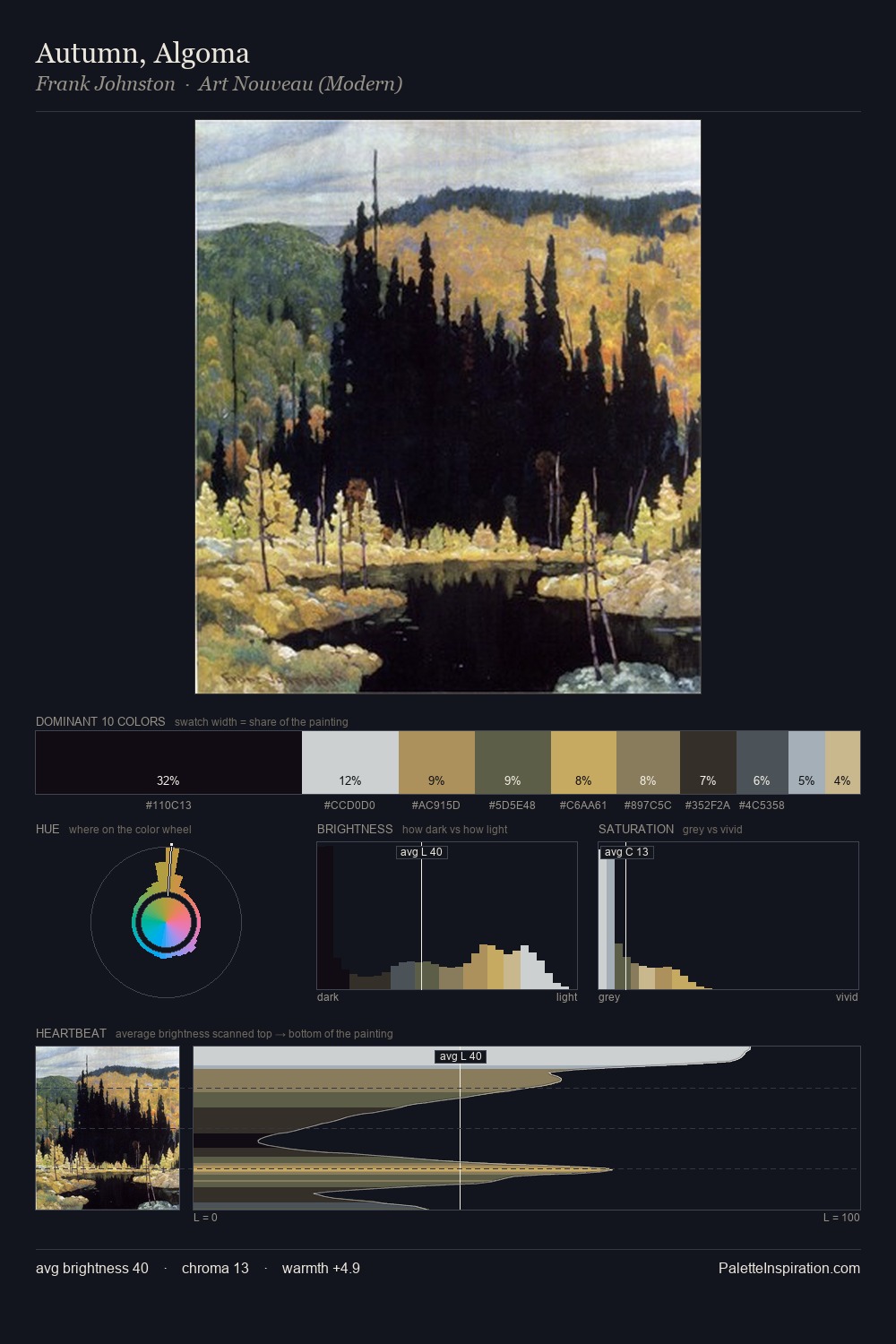This screenshot has height=1344, width=896.
Task: Click the "vivid" axis label
Action: pos(847,997)
